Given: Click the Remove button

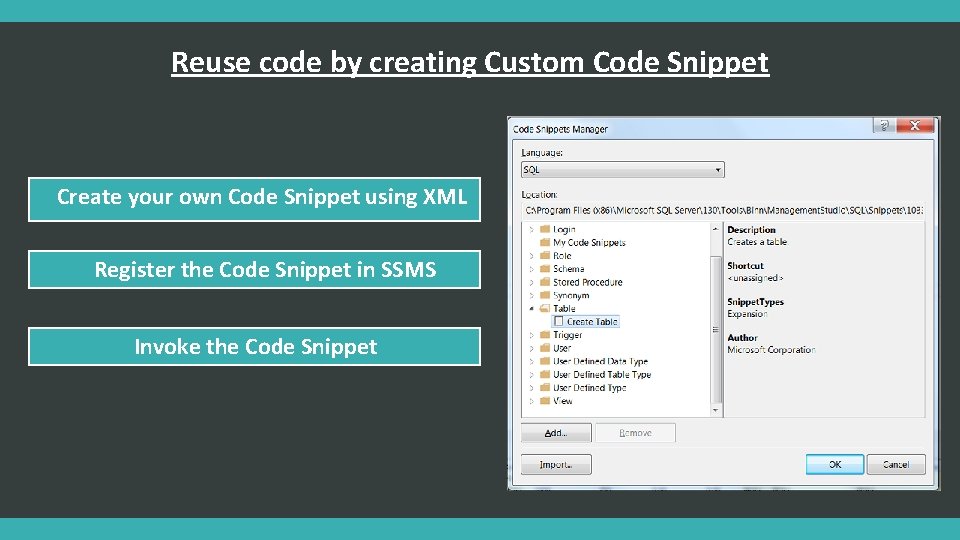Looking at the screenshot, I should [x=635, y=433].
